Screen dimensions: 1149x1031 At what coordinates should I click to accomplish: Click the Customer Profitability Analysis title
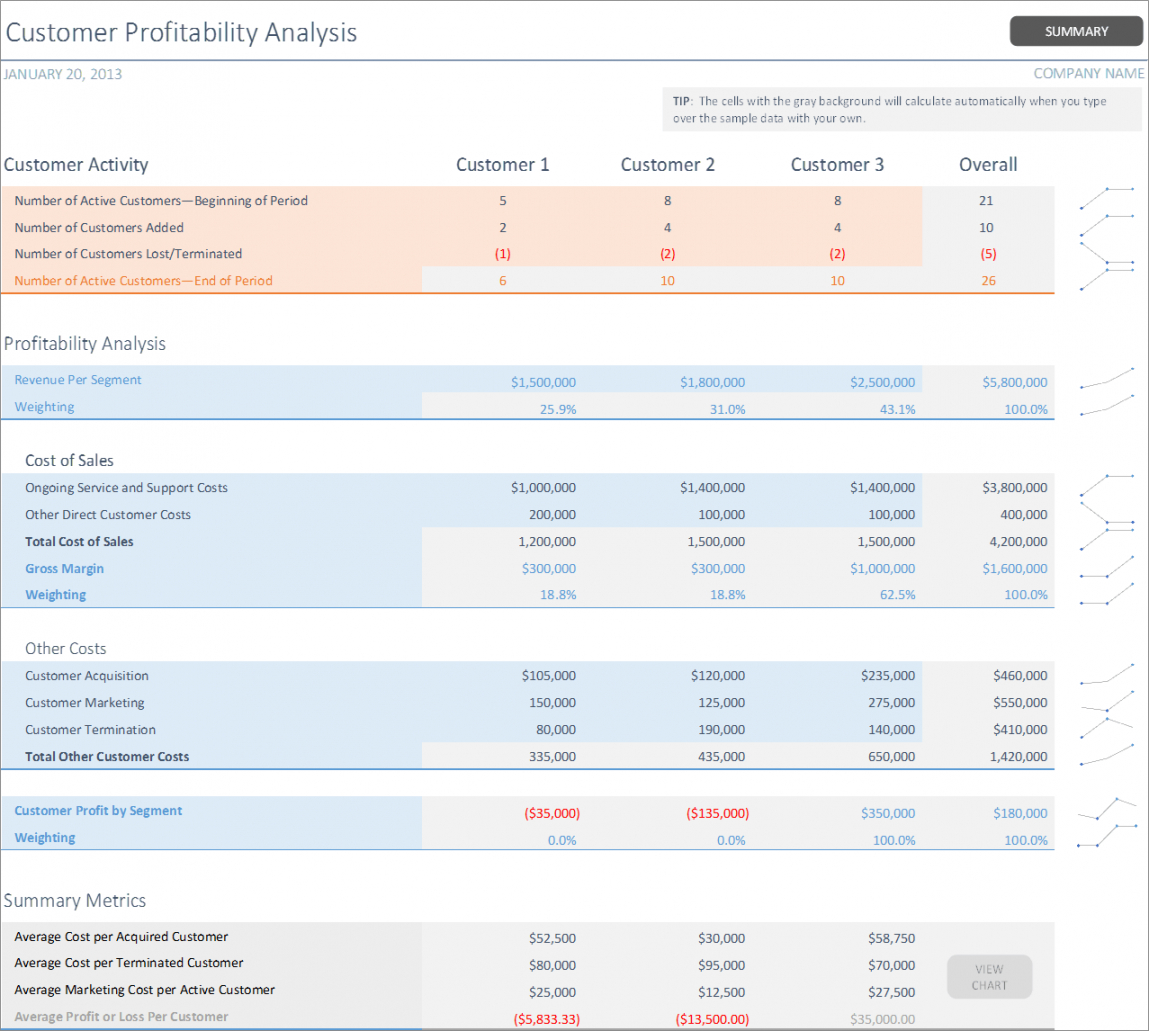181,32
